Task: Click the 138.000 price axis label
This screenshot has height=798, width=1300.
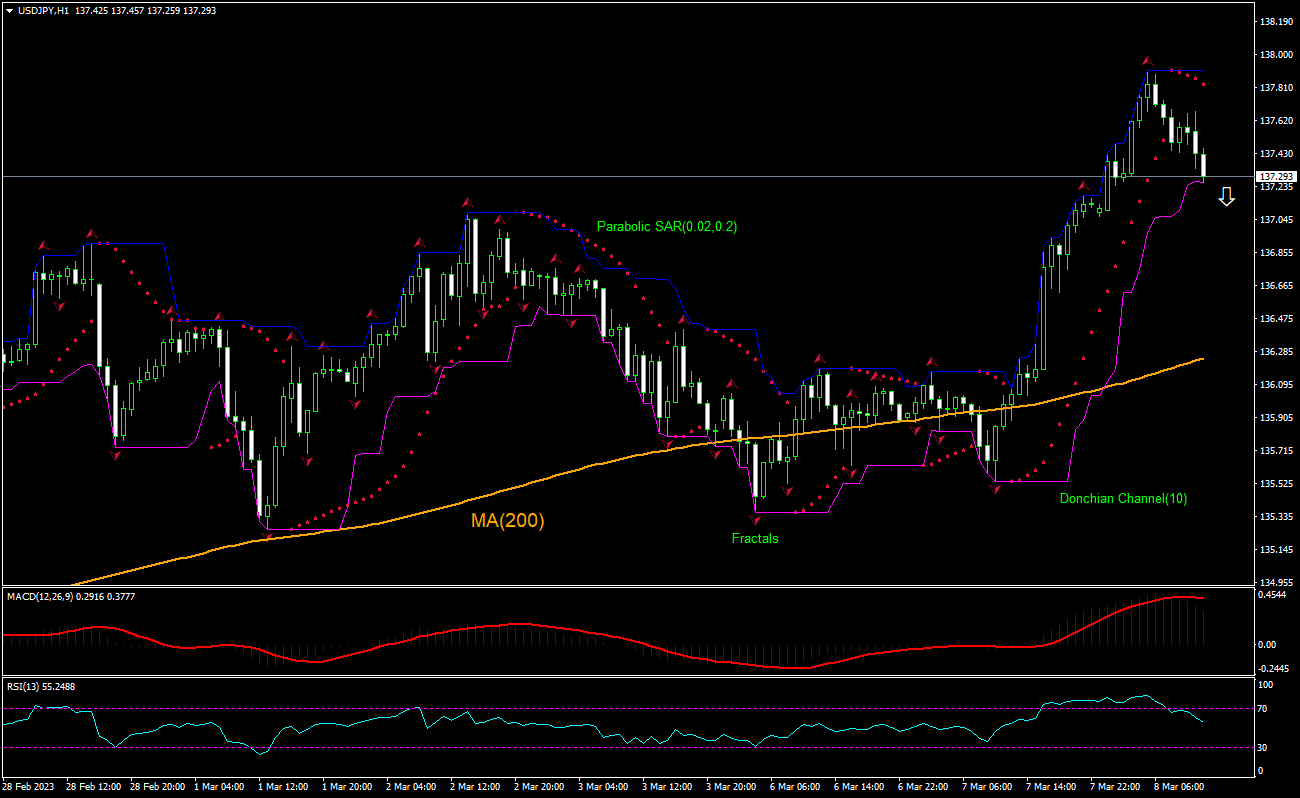Action: coord(1276,55)
